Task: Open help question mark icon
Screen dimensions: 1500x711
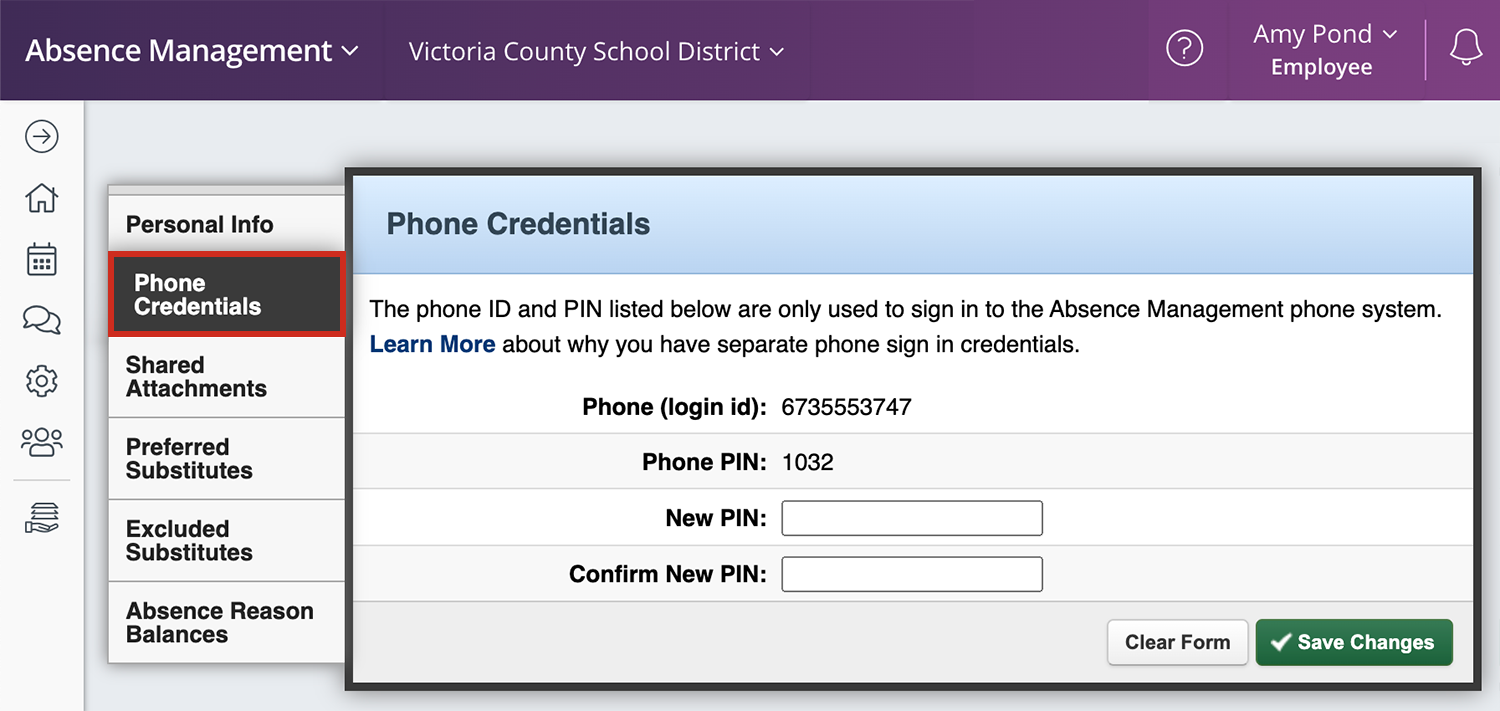Action: click(1185, 49)
